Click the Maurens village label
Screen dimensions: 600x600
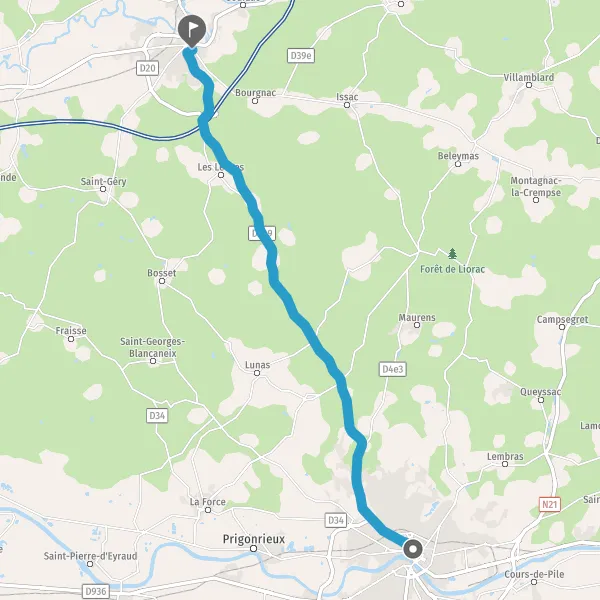coord(417,317)
